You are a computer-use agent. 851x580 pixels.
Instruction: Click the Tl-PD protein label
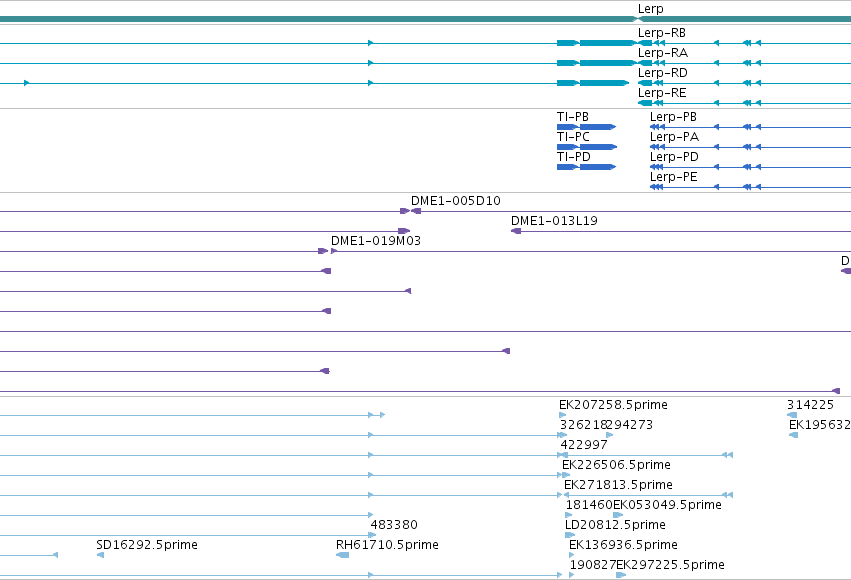[574, 157]
